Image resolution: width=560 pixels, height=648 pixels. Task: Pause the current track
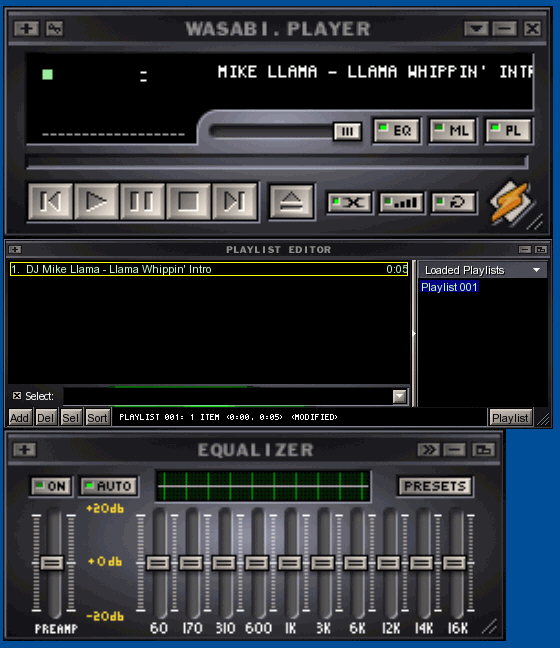click(x=142, y=202)
